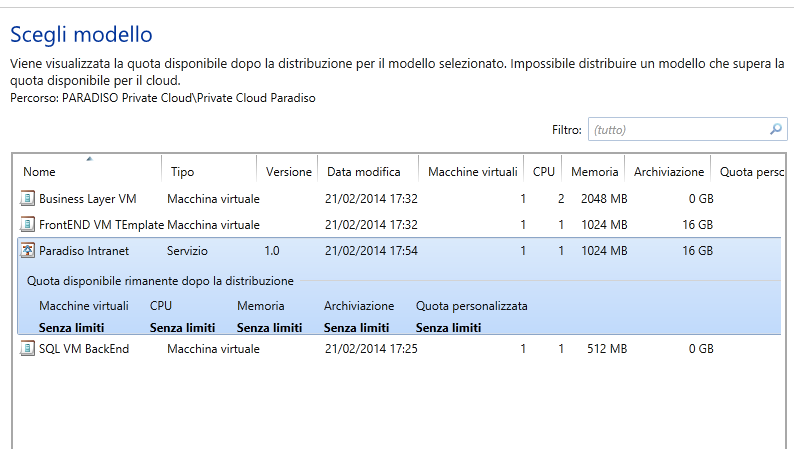Click the Business Layer VM template icon
794x449 pixels.
[27, 199]
